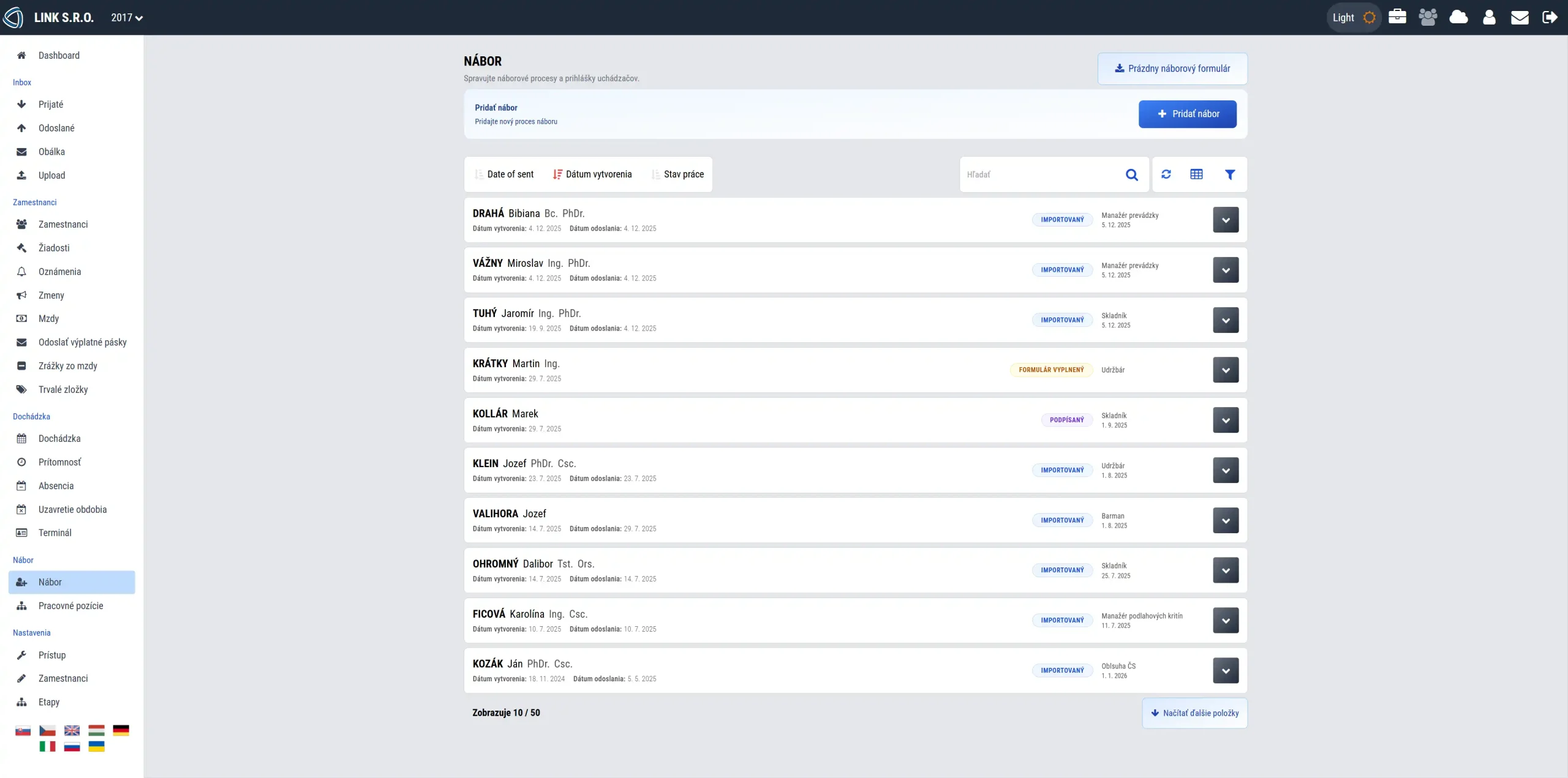Click Načítať ďalšie položky button
The width and height of the screenshot is (1568, 778).
point(1194,713)
